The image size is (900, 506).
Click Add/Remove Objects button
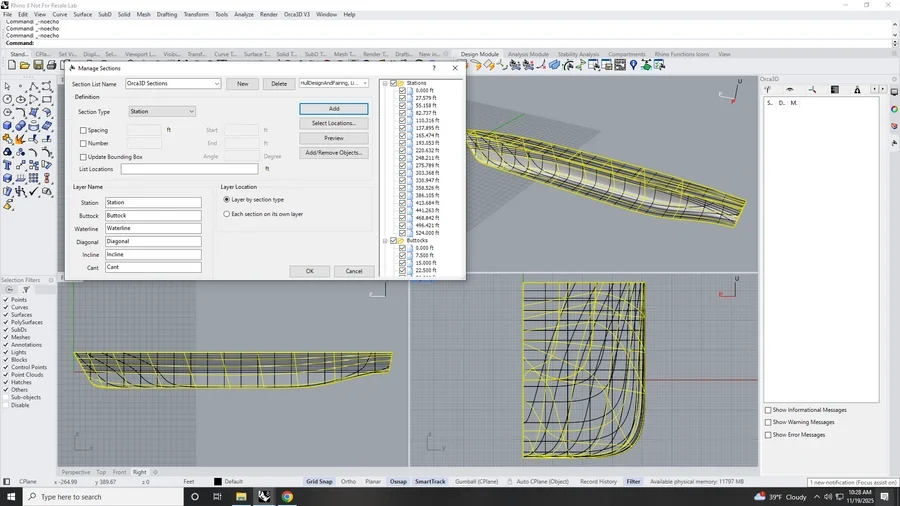334,153
